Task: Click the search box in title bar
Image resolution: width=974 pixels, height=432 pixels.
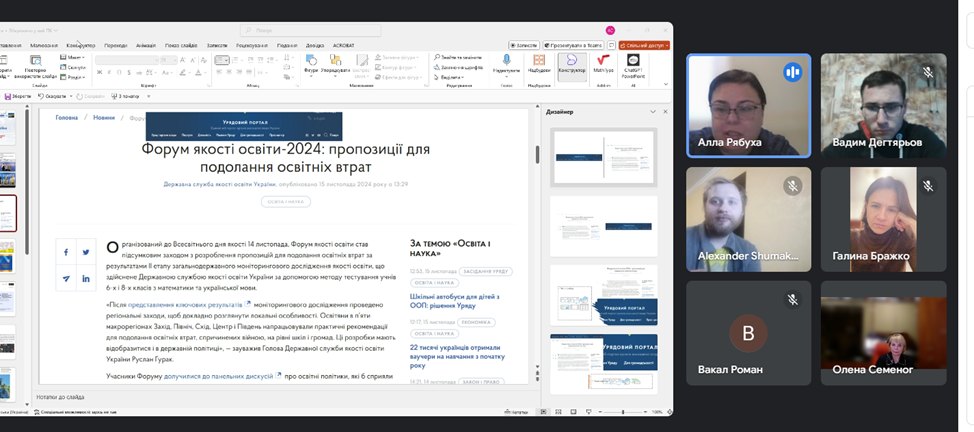Action: (310, 30)
